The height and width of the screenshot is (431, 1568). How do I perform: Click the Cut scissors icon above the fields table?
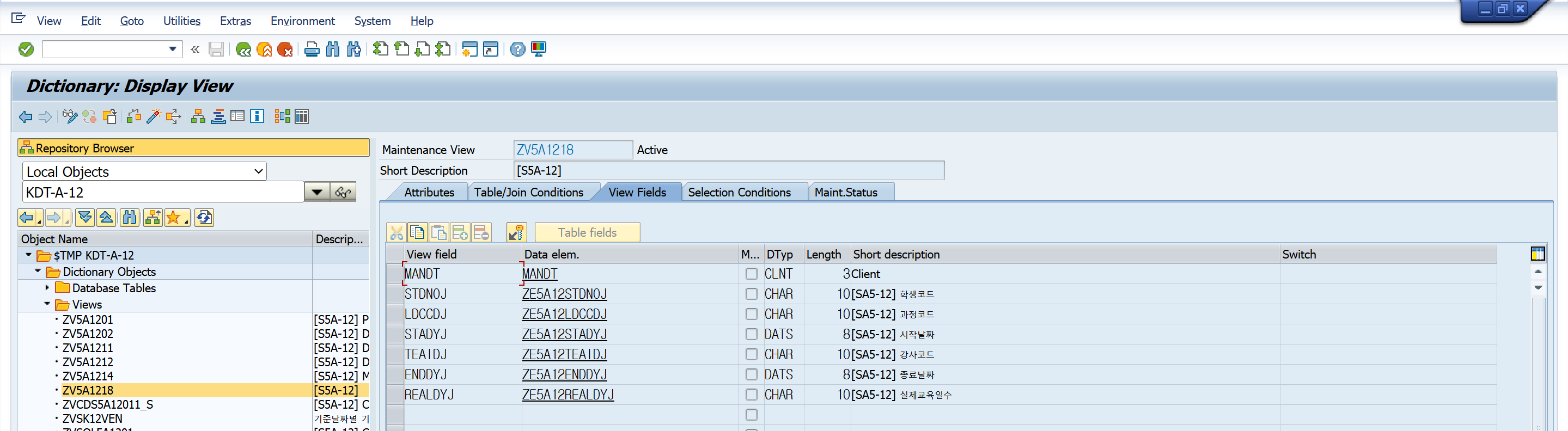[396, 232]
